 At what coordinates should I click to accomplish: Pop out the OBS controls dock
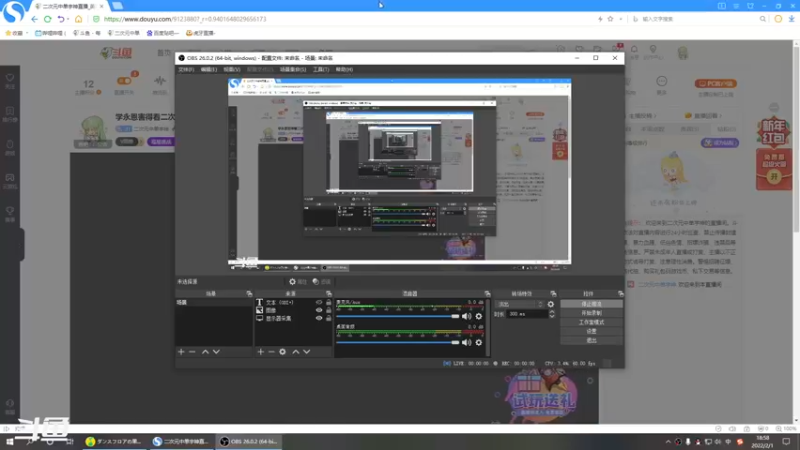[x=620, y=293]
